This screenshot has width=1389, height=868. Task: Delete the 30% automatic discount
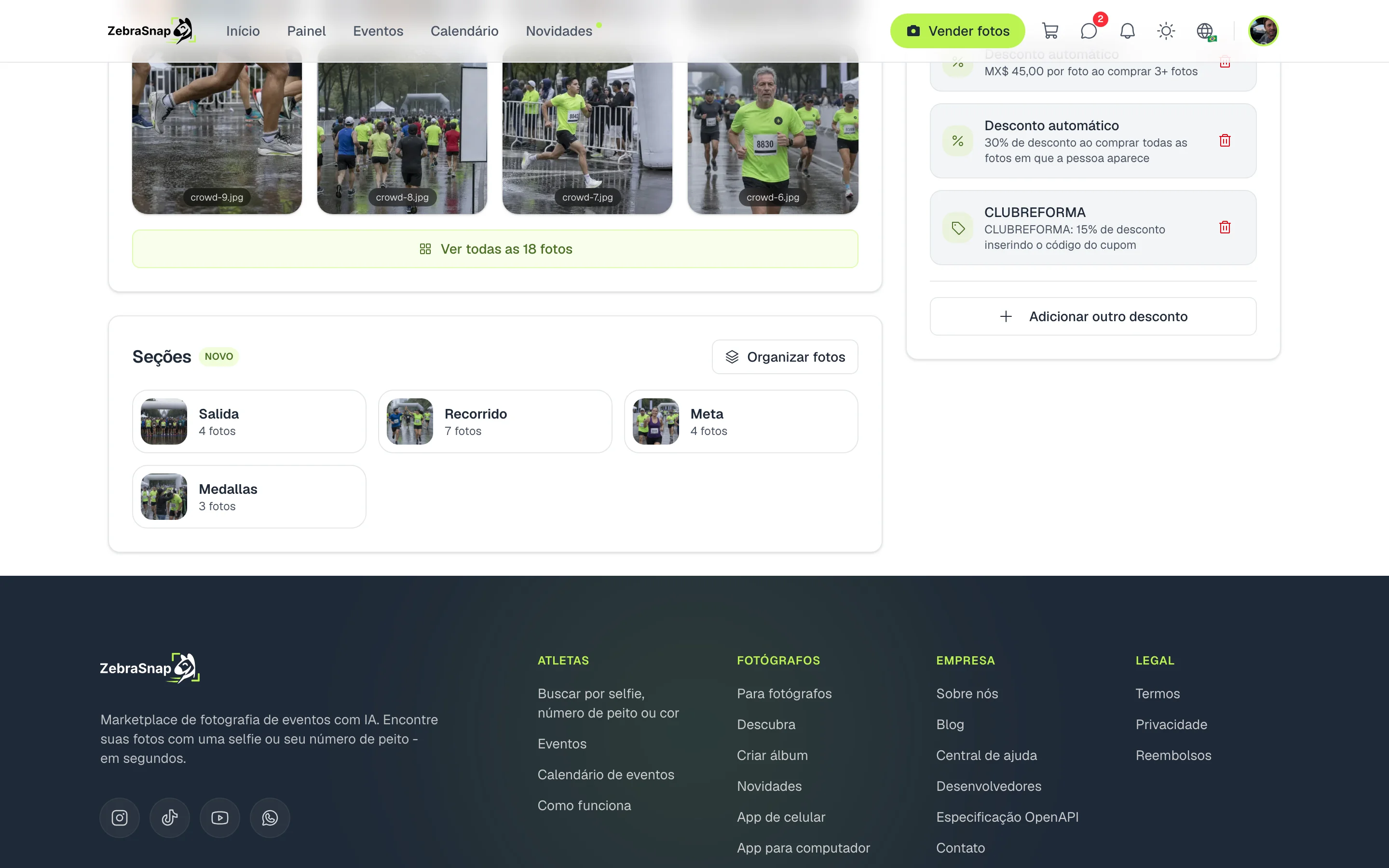click(x=1224, y=141)
